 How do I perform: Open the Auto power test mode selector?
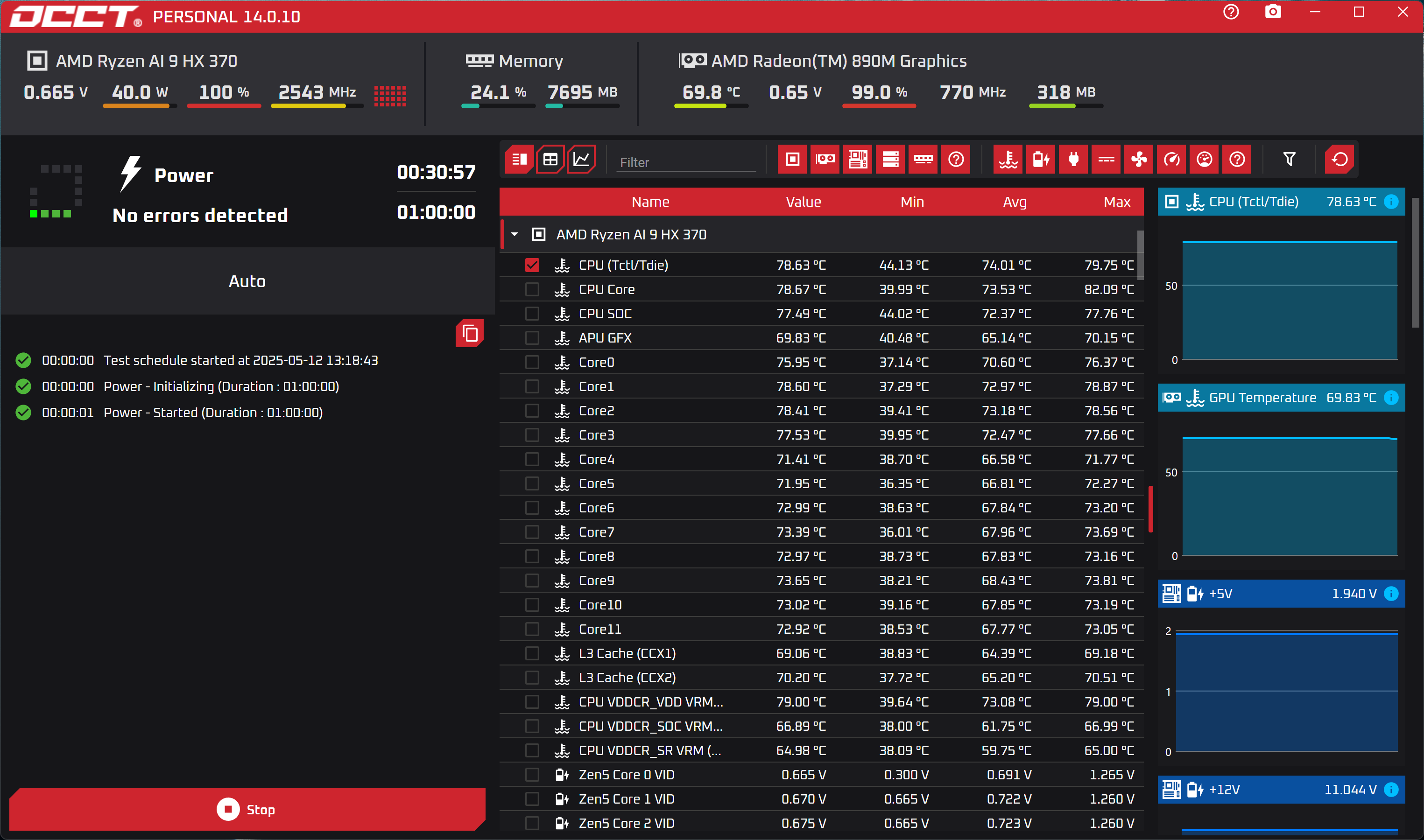(247, 281)
